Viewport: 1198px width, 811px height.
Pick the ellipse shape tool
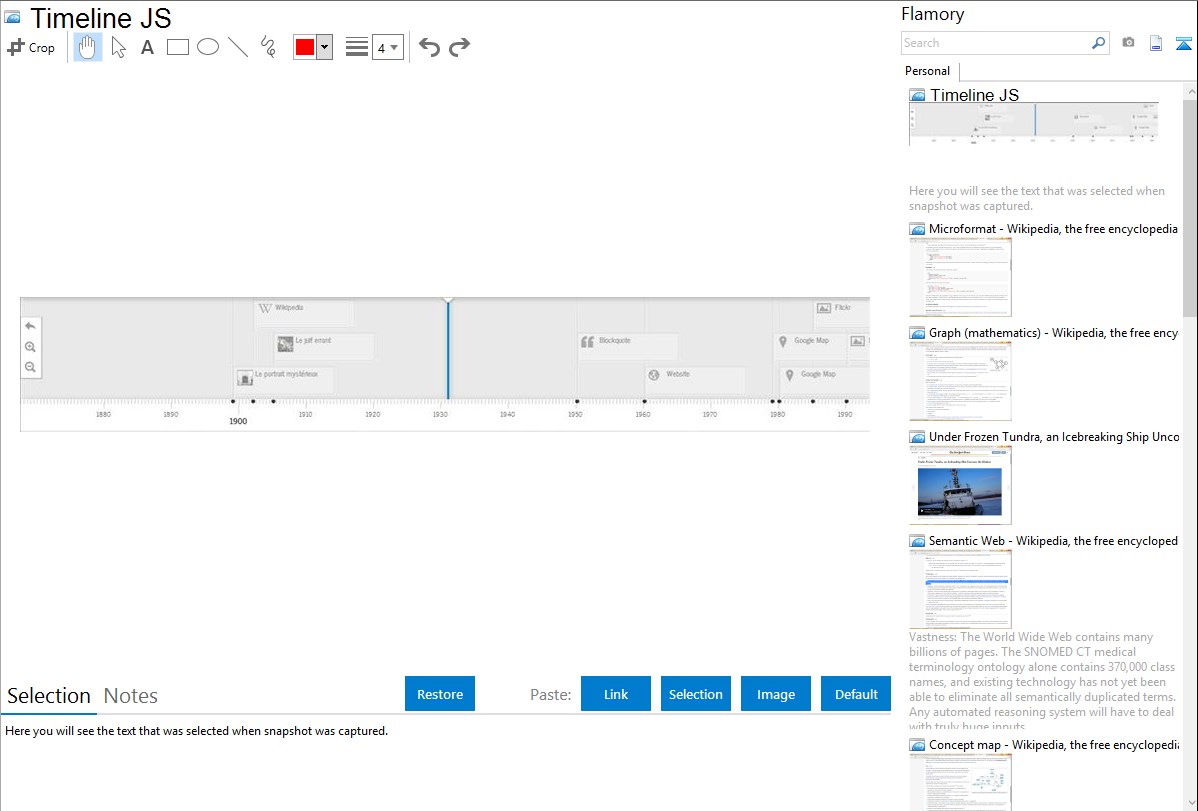208,47
